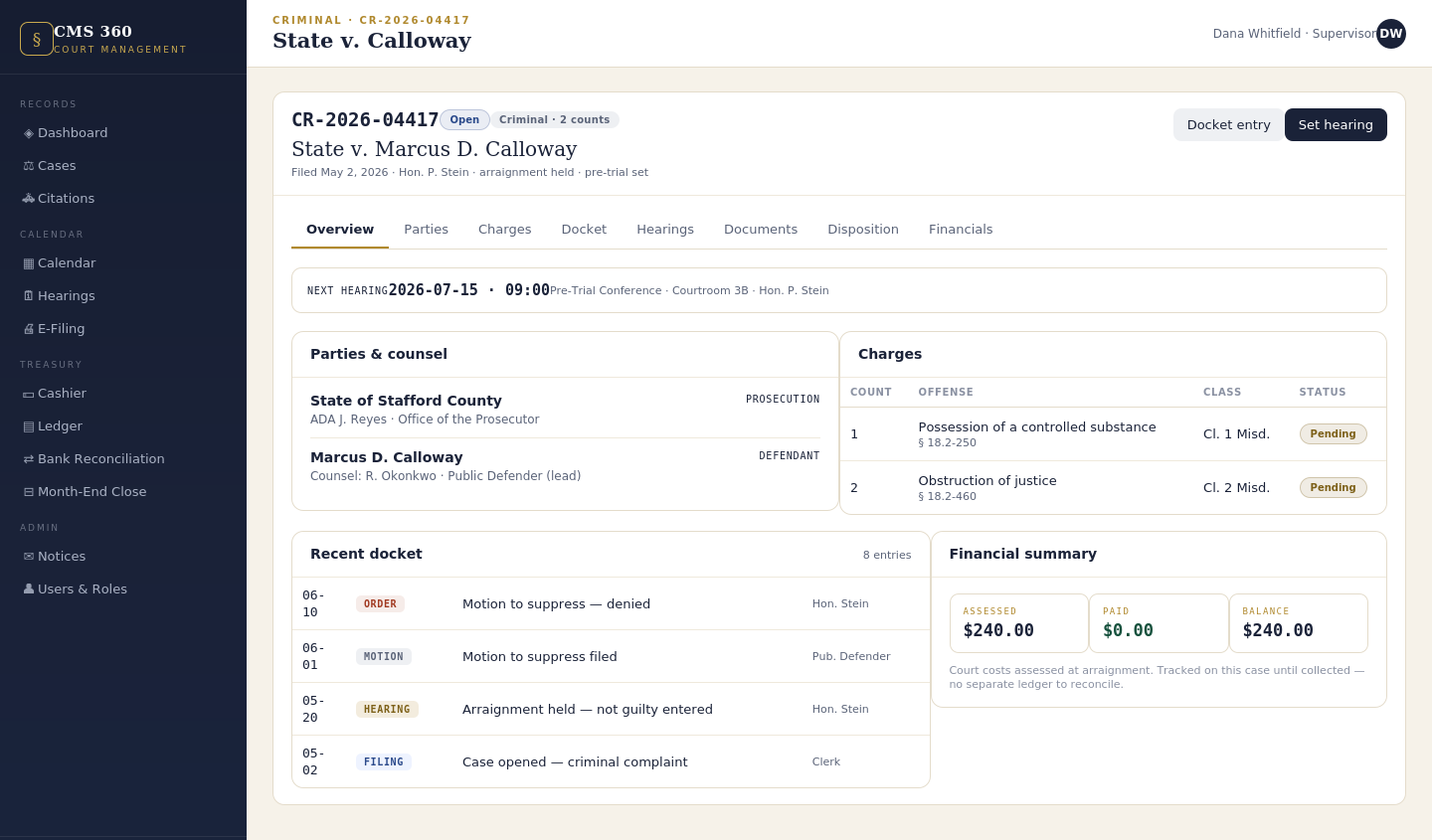Click the Docket entry button
Viewport: 1432px width, 840px height.
(1229, 125)
